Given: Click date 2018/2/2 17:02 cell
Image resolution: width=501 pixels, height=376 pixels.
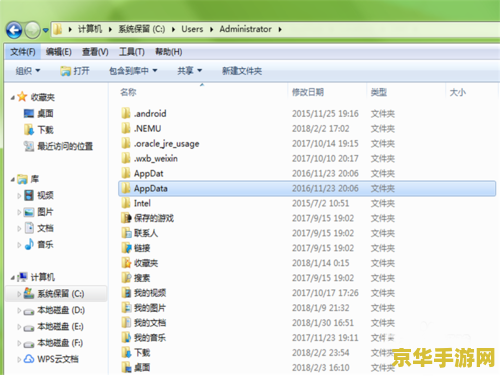Looking at the screenshot, I should click(x=321, y=129).
